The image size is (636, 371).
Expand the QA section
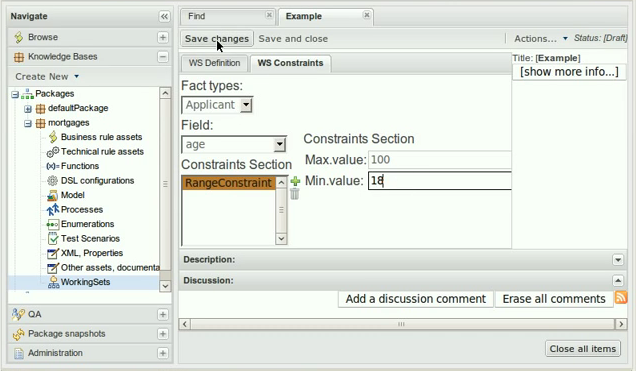[163, 315]
